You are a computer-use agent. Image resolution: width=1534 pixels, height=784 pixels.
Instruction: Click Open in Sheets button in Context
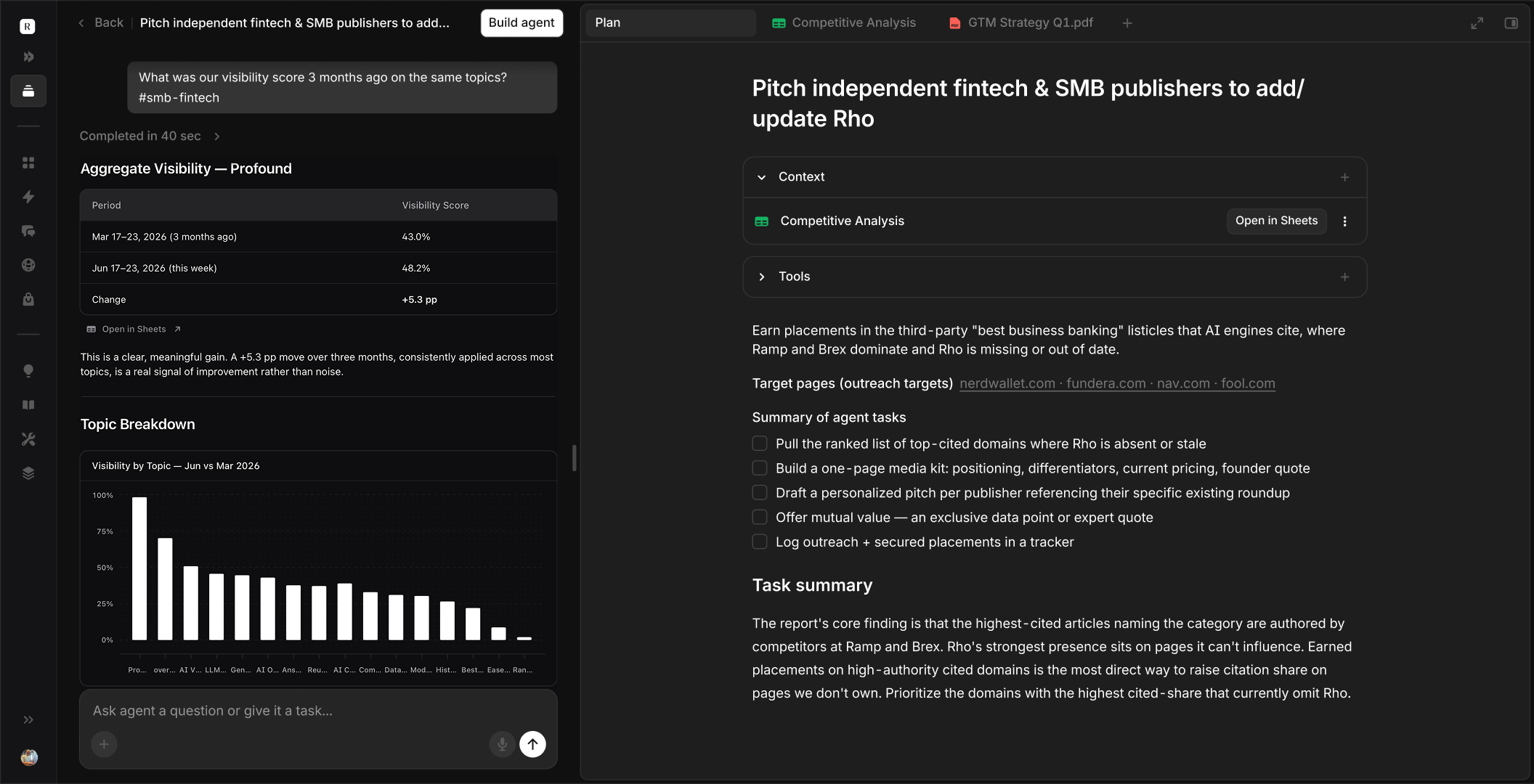(1276, 221)
